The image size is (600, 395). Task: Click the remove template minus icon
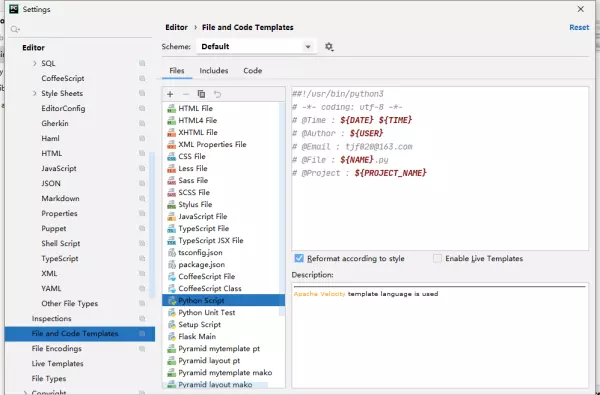tap(186, 94)
